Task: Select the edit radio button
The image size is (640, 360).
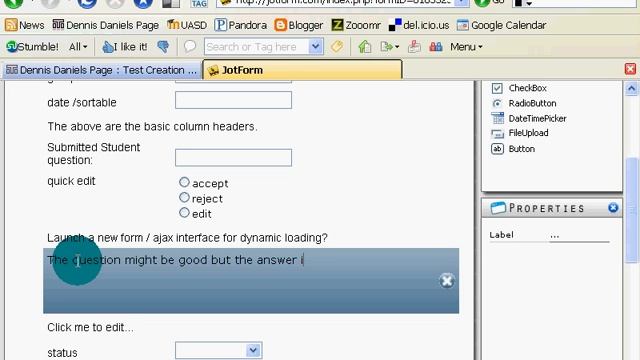Action: coord(184,213)
